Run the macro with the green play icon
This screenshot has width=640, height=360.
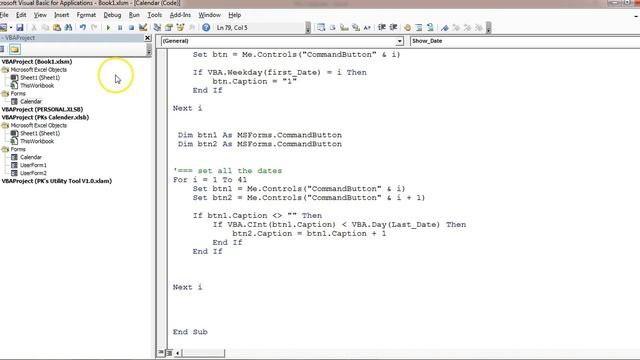[x=108, y=27]
